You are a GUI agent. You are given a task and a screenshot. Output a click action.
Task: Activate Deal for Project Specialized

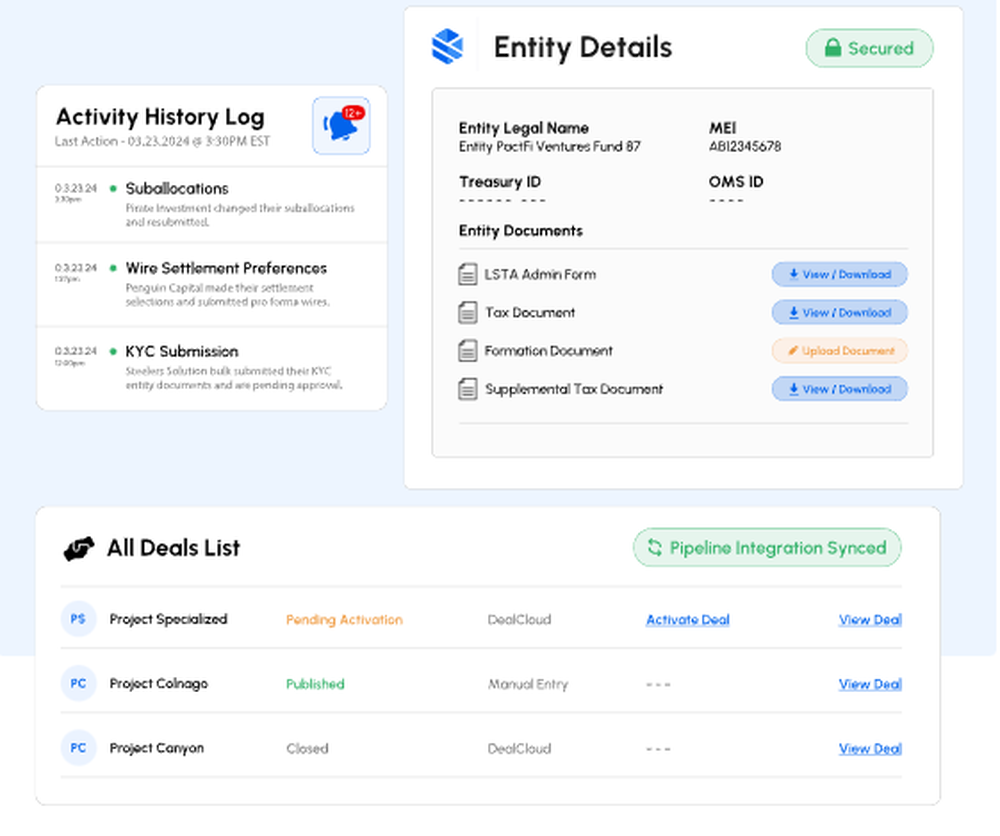(687, 619)
